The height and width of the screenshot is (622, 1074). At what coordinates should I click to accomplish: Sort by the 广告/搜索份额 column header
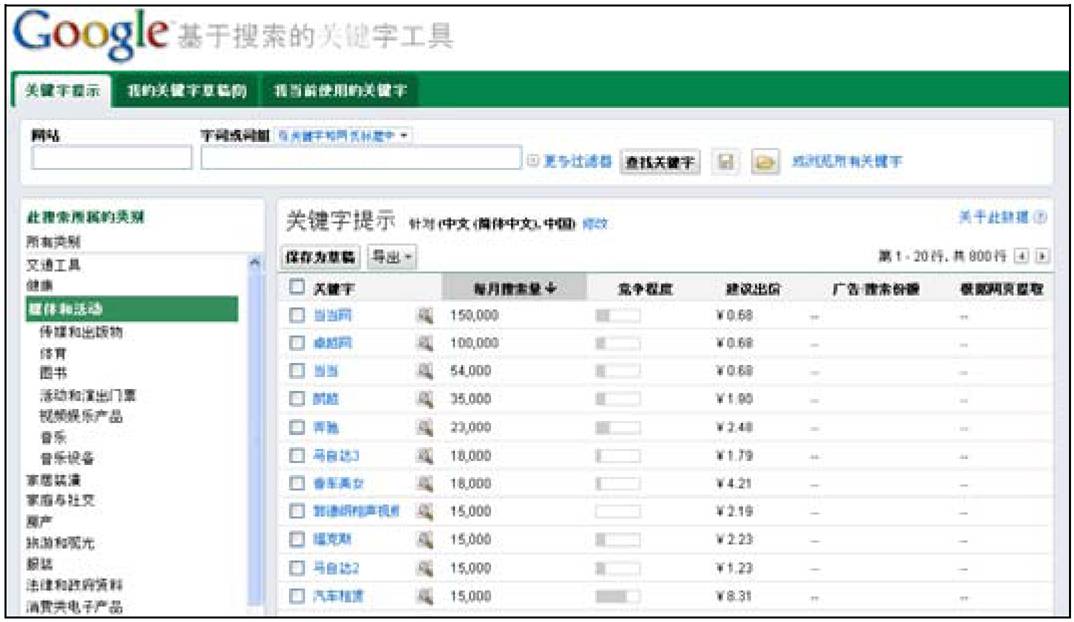coord(875,289)
